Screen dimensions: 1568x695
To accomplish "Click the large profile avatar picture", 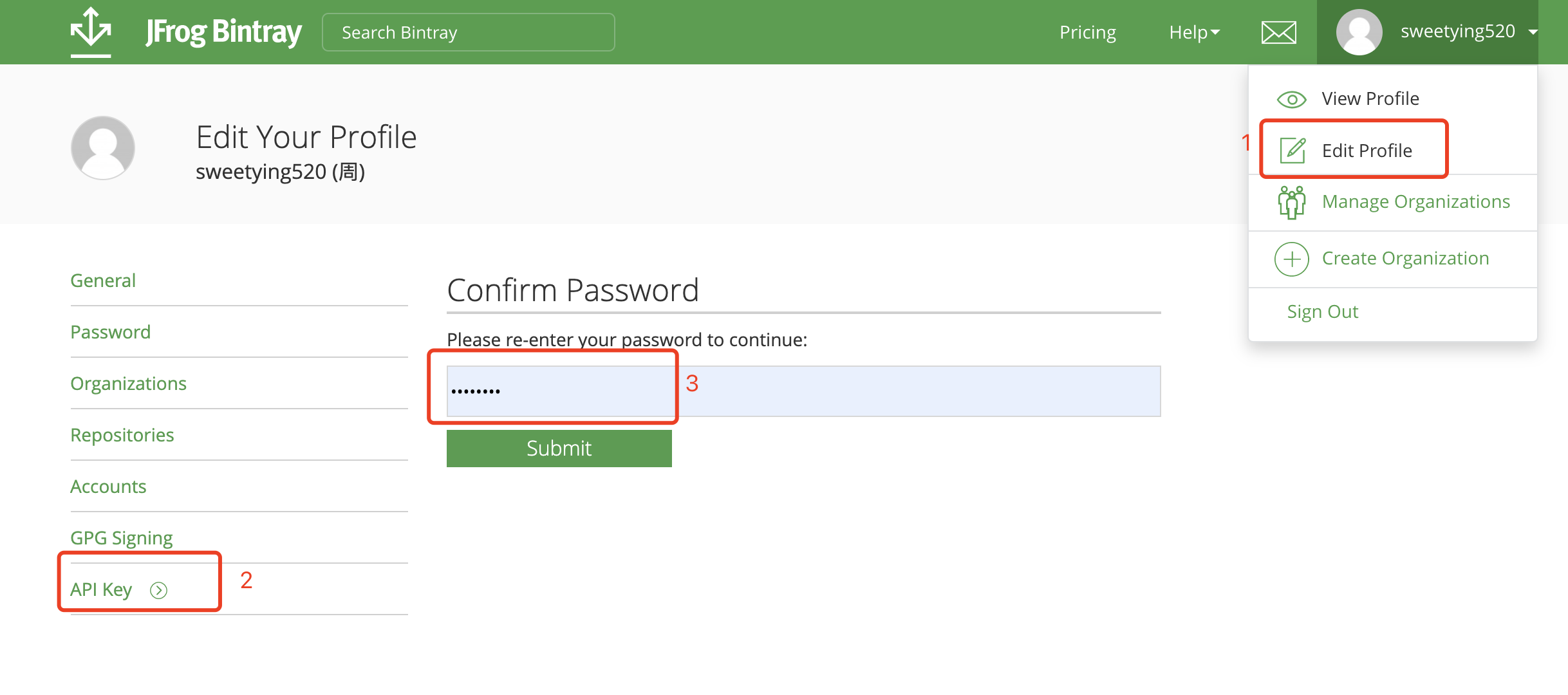I will [x=103, y=148].
